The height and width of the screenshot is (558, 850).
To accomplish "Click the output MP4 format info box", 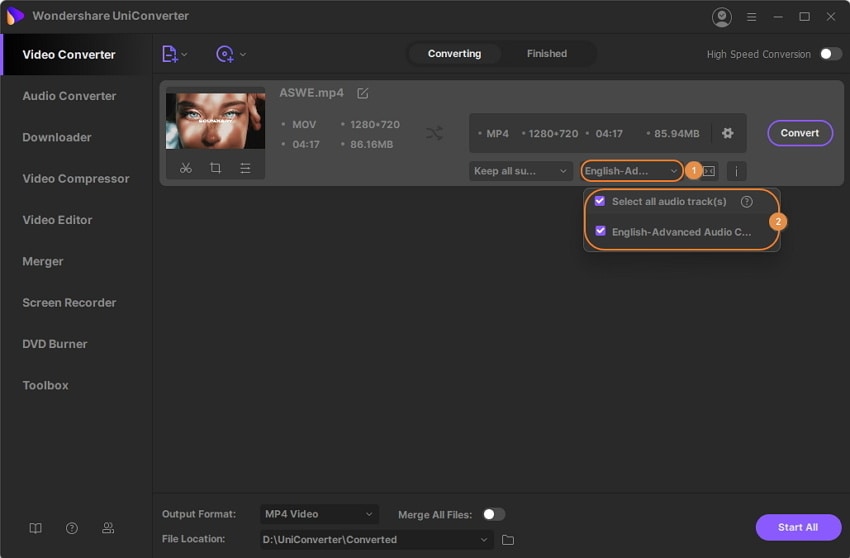I will [607, 133].
